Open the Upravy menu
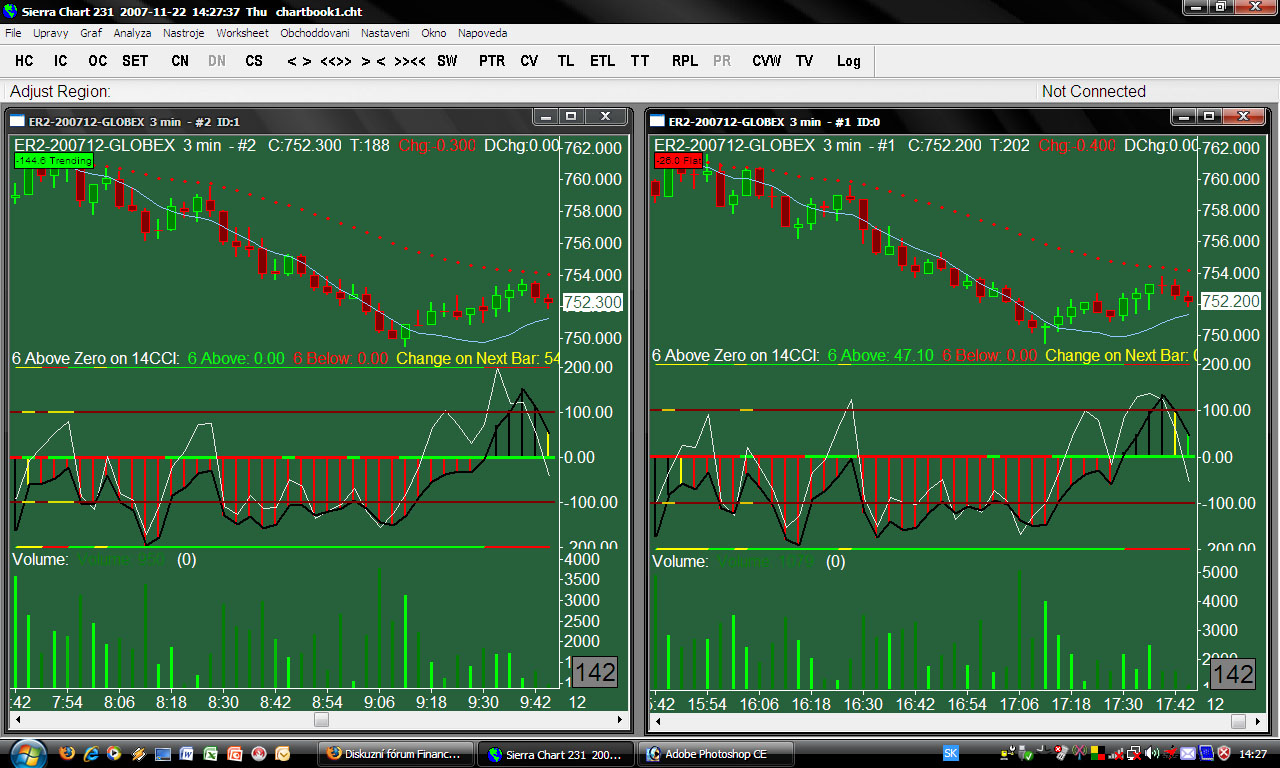The image size is (1280, 768). [51, 33]
